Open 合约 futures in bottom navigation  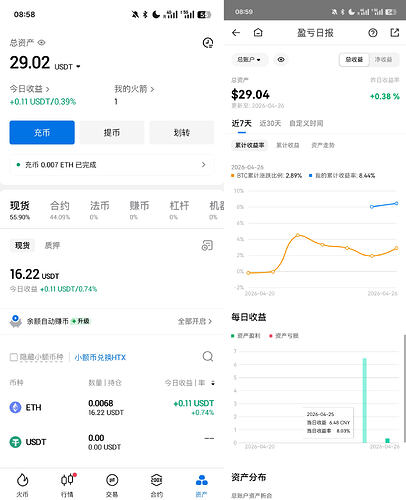[157, 485]
